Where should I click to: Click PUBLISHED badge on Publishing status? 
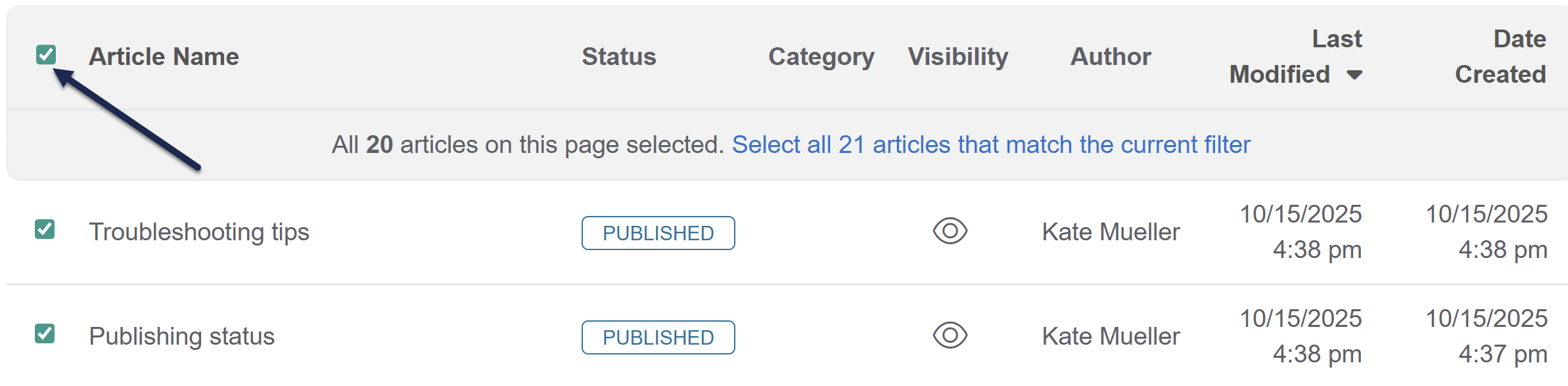point(658,337)
